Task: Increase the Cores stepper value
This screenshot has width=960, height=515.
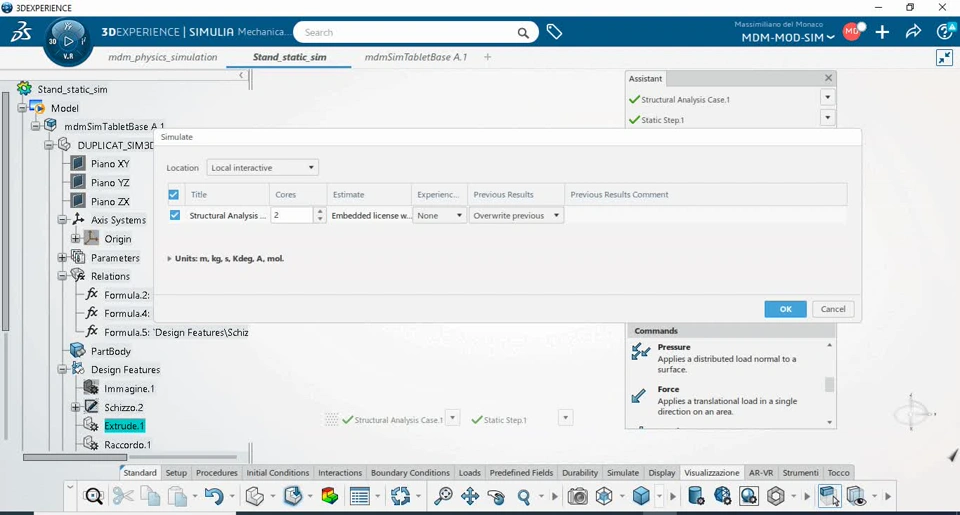Action: coord(320,211)
